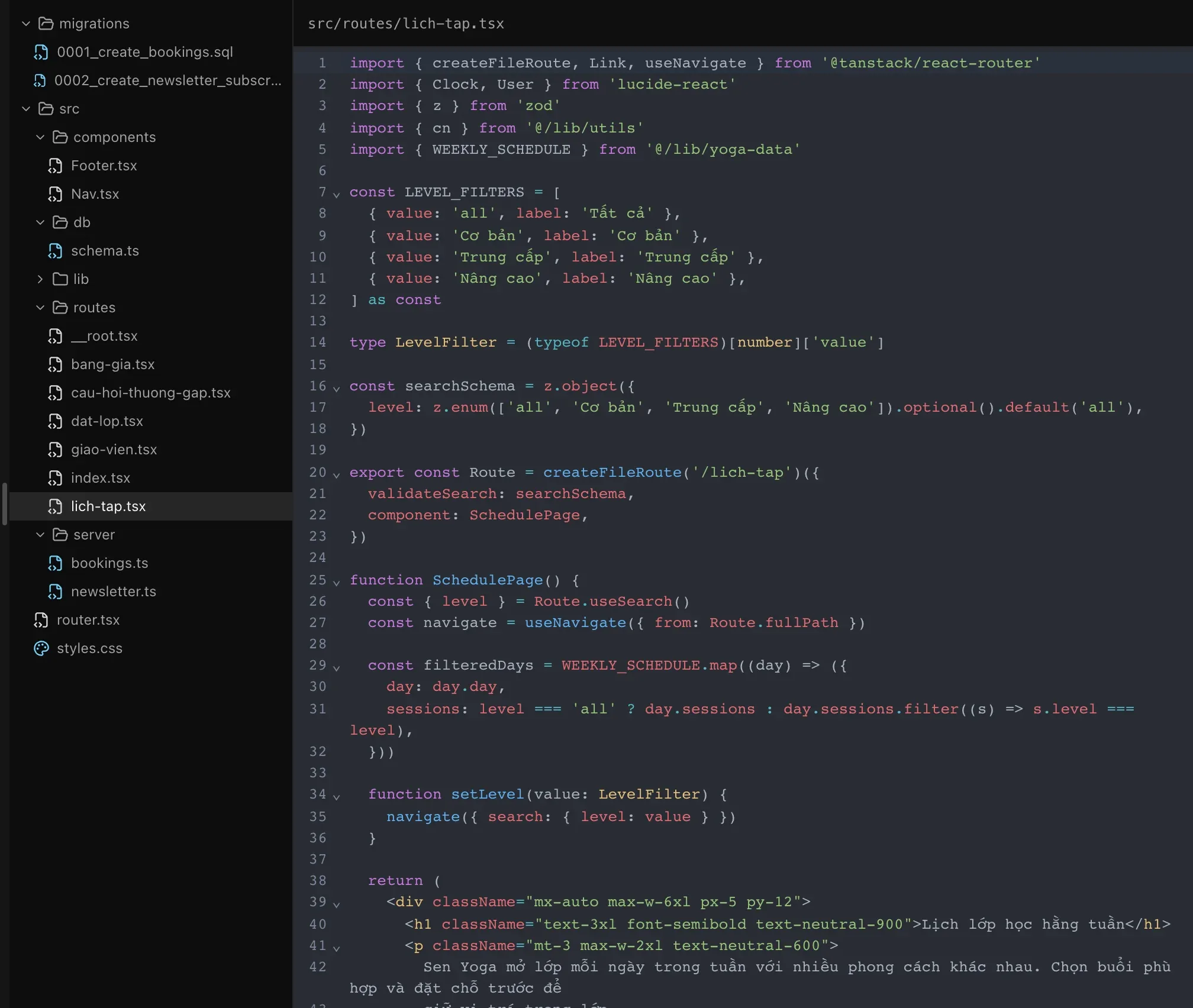Fold the div element at line 39
Image resolution: width=1193 pixels, height=1008 pixels.
point(336,904)
